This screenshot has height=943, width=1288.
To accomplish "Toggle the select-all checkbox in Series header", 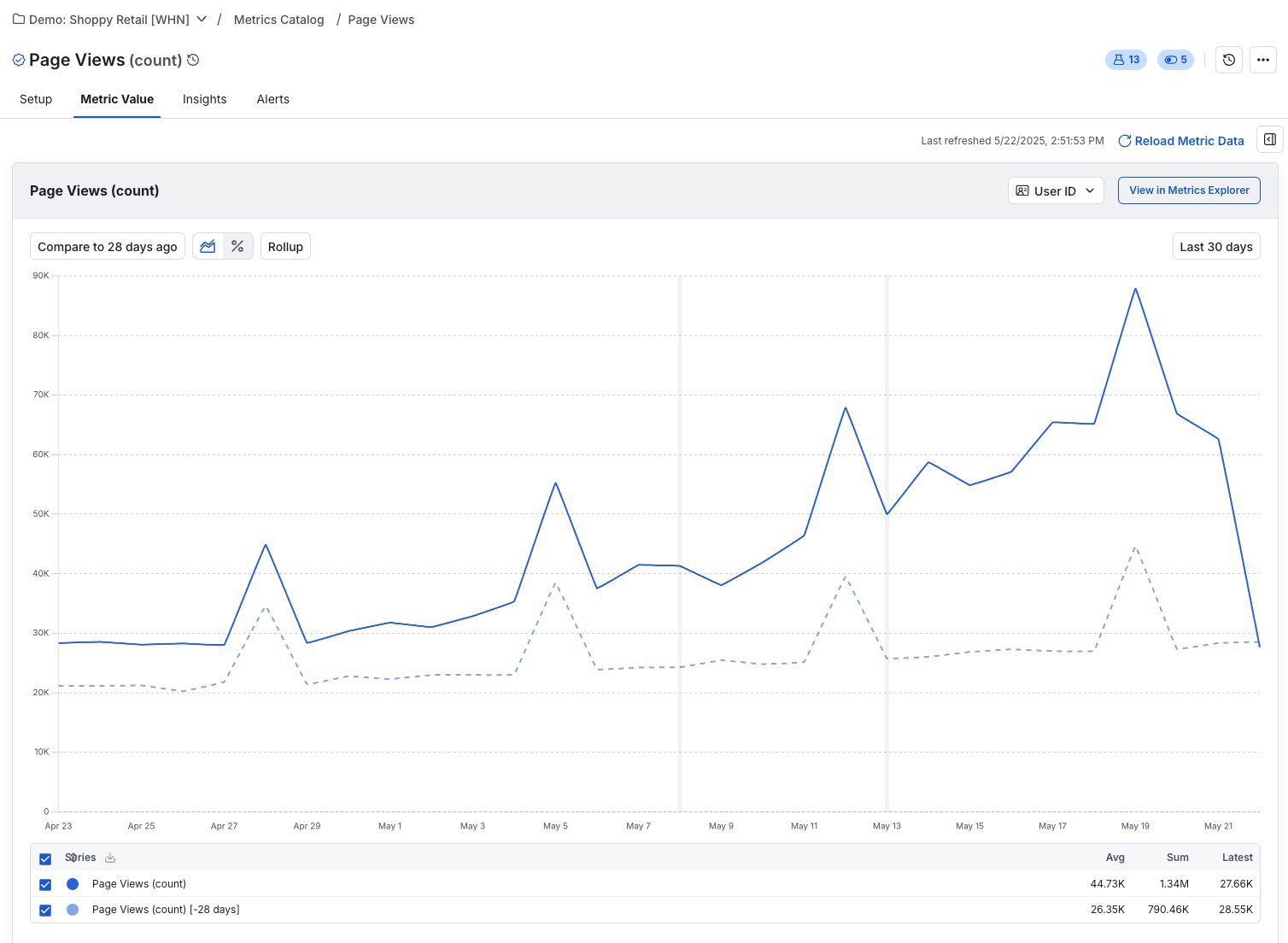I will pyautogui.click(x=44, y=858).
